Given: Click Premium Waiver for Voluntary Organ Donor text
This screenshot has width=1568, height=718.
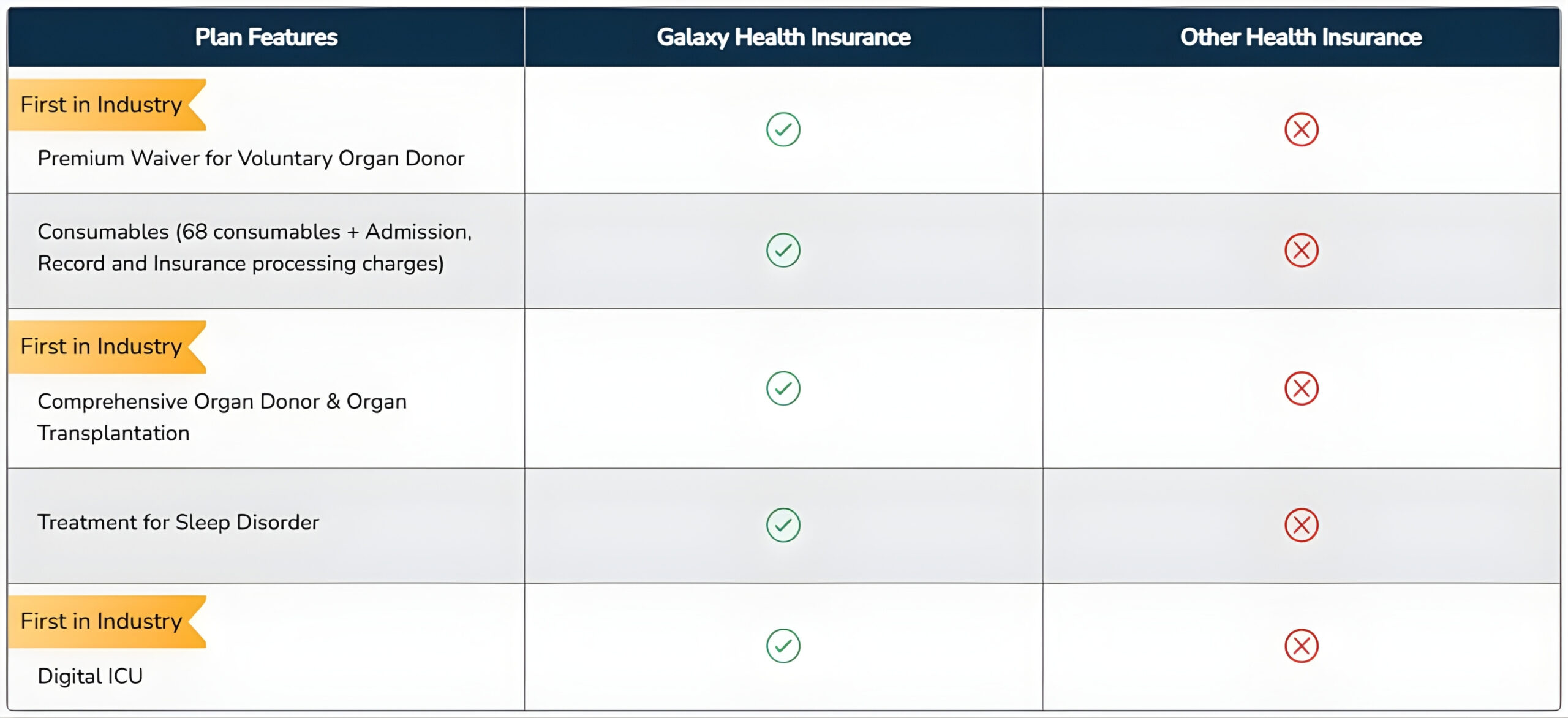Looking at the screenshot, I should (x=251, y=159).
